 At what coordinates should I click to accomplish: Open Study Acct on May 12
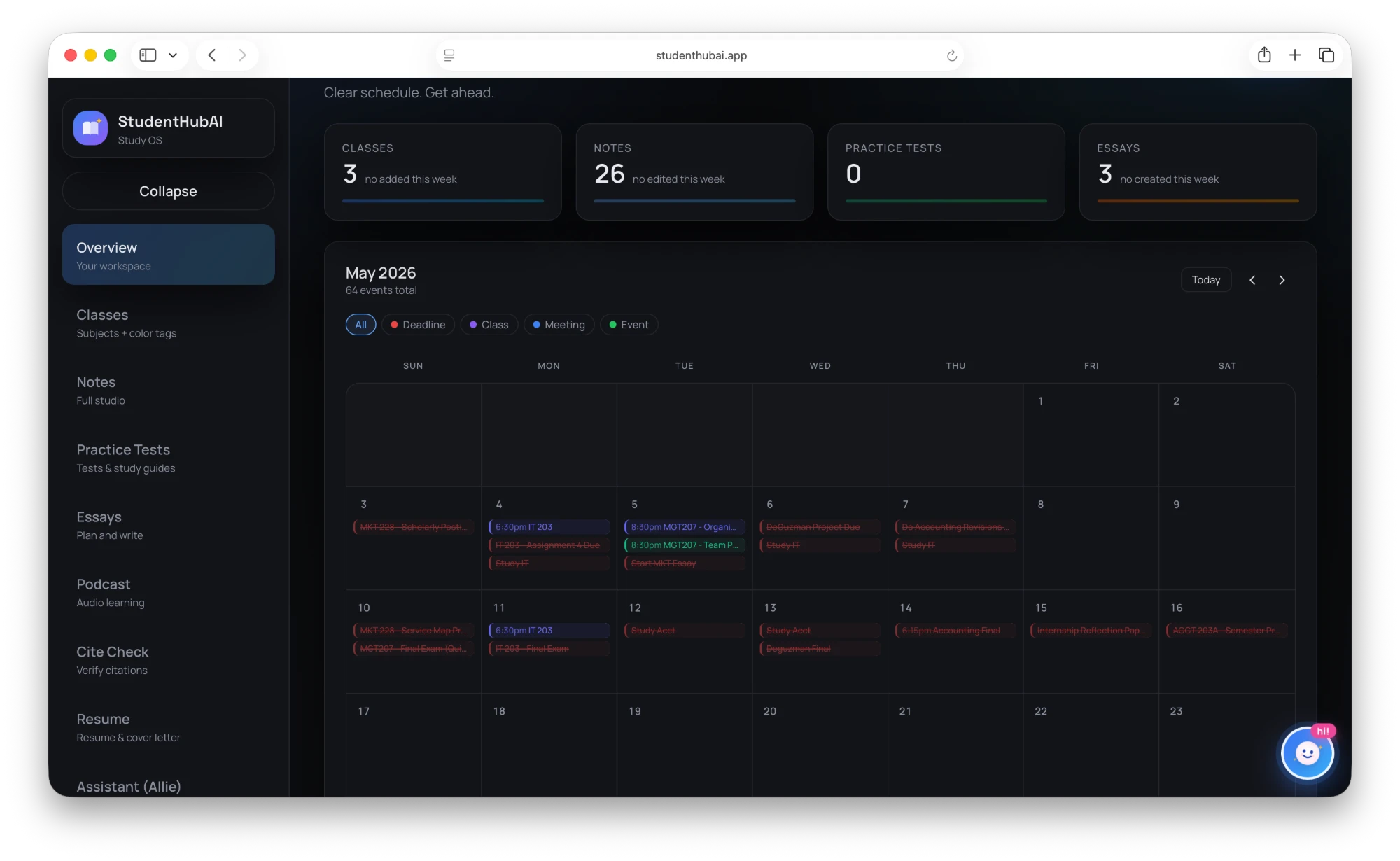coord(685,631)
